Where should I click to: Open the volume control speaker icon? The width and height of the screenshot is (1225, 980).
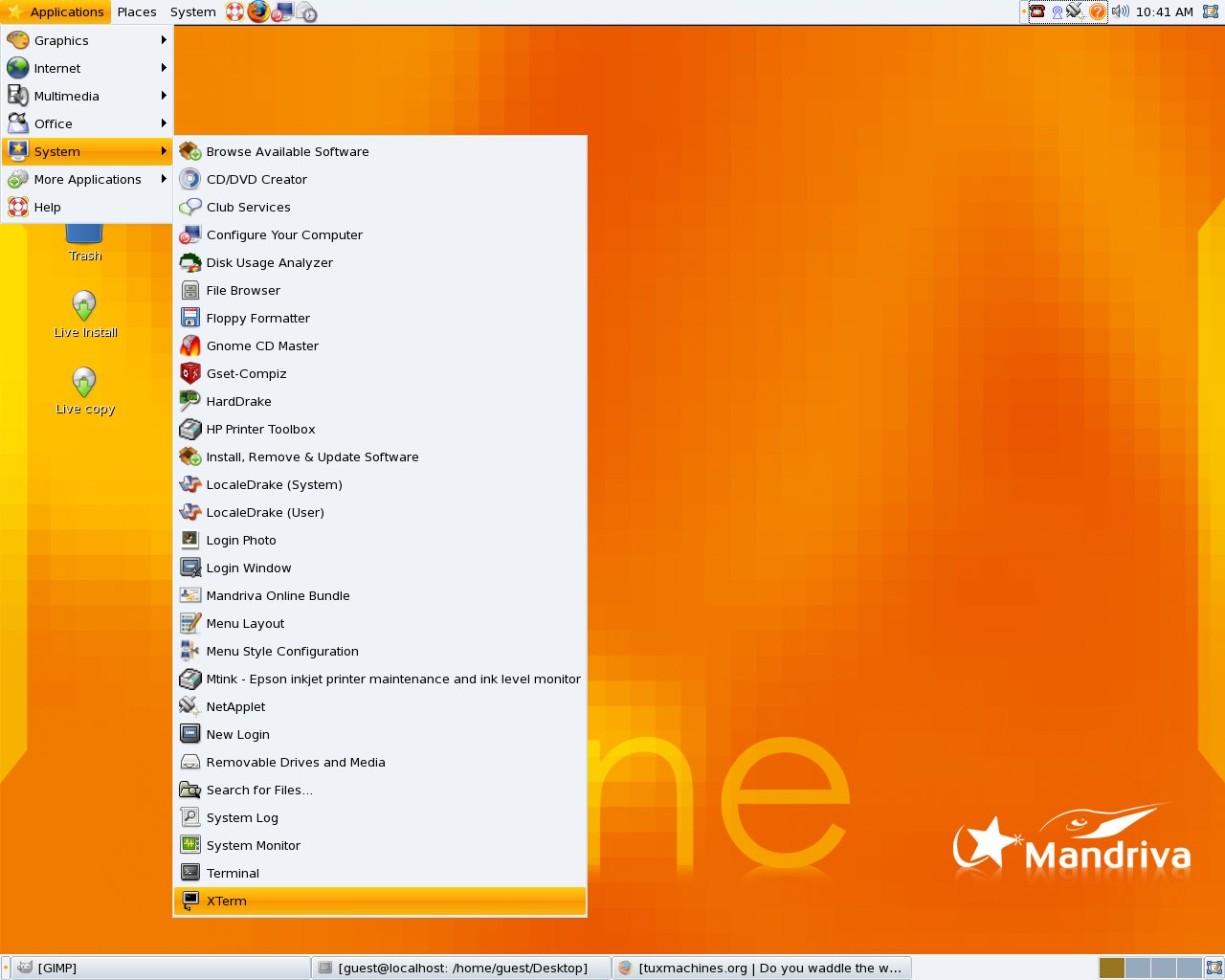pyautogui.click(x=1120, y=11)
